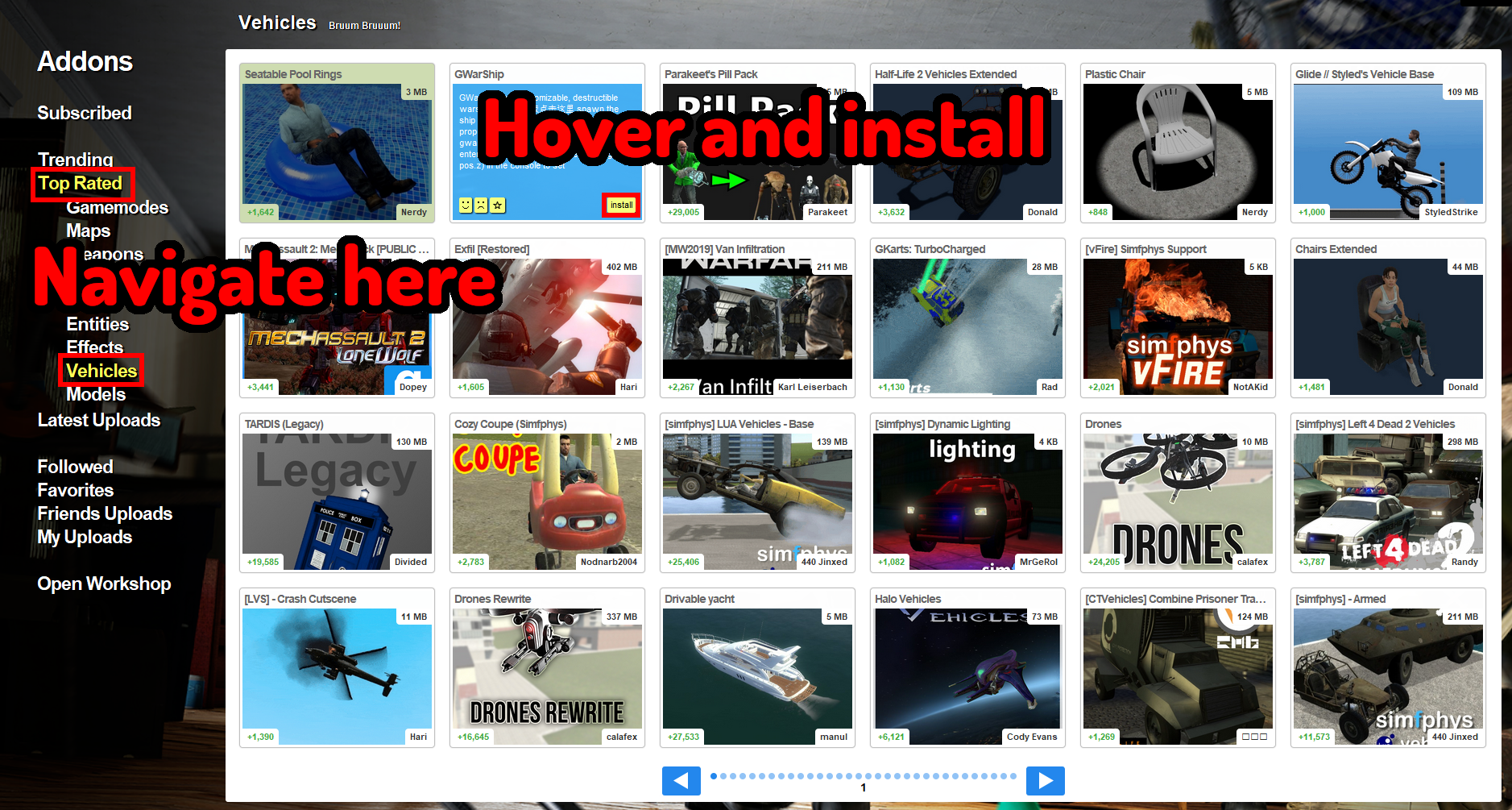Image resolution: width=1512 pixels, height=810 pixels.
Task: Click 'MrGeRoI' author on Dynamic Lighting
Action: (x=1038, y=562)
